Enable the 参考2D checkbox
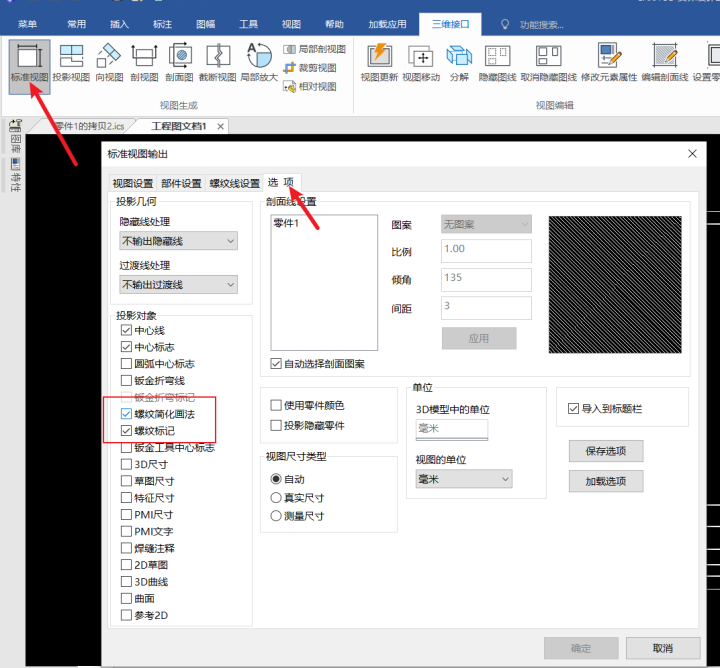Viewport: 720px width, 668px height. tap(126, 615)
